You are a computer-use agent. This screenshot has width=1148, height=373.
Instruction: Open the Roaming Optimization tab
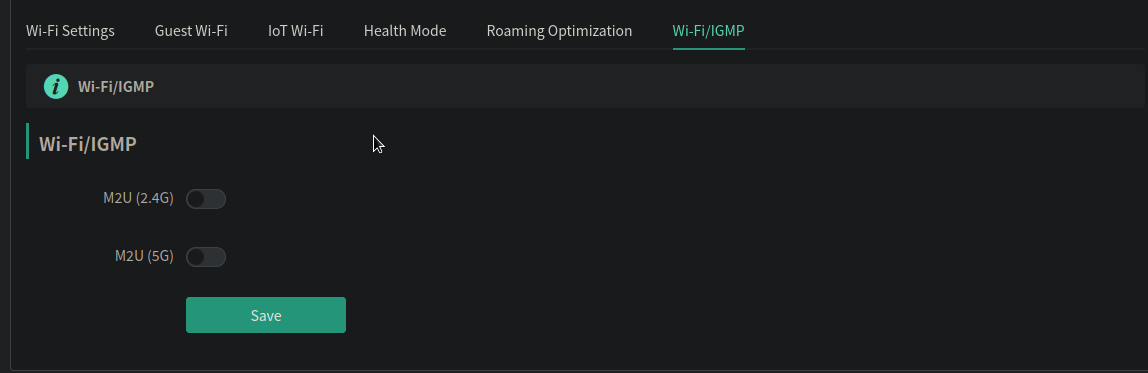[559, 31]
